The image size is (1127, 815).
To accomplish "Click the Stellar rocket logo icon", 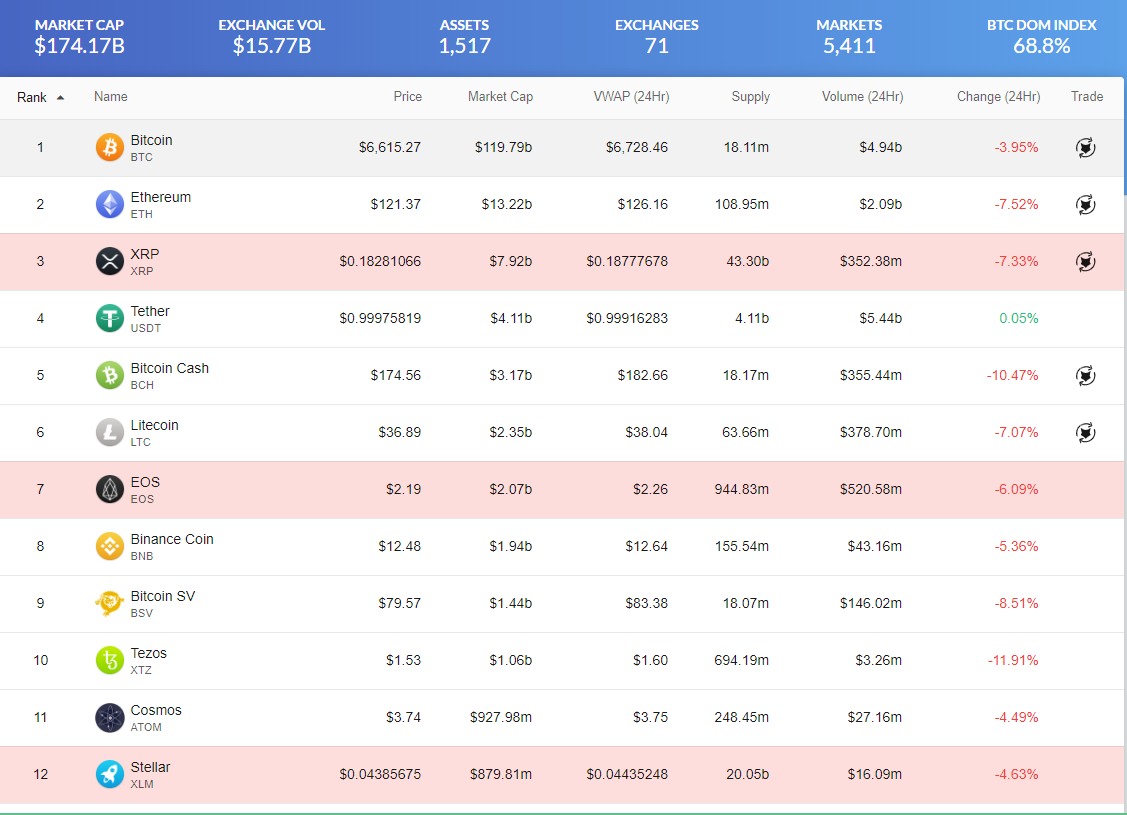I will pos(110,774).
